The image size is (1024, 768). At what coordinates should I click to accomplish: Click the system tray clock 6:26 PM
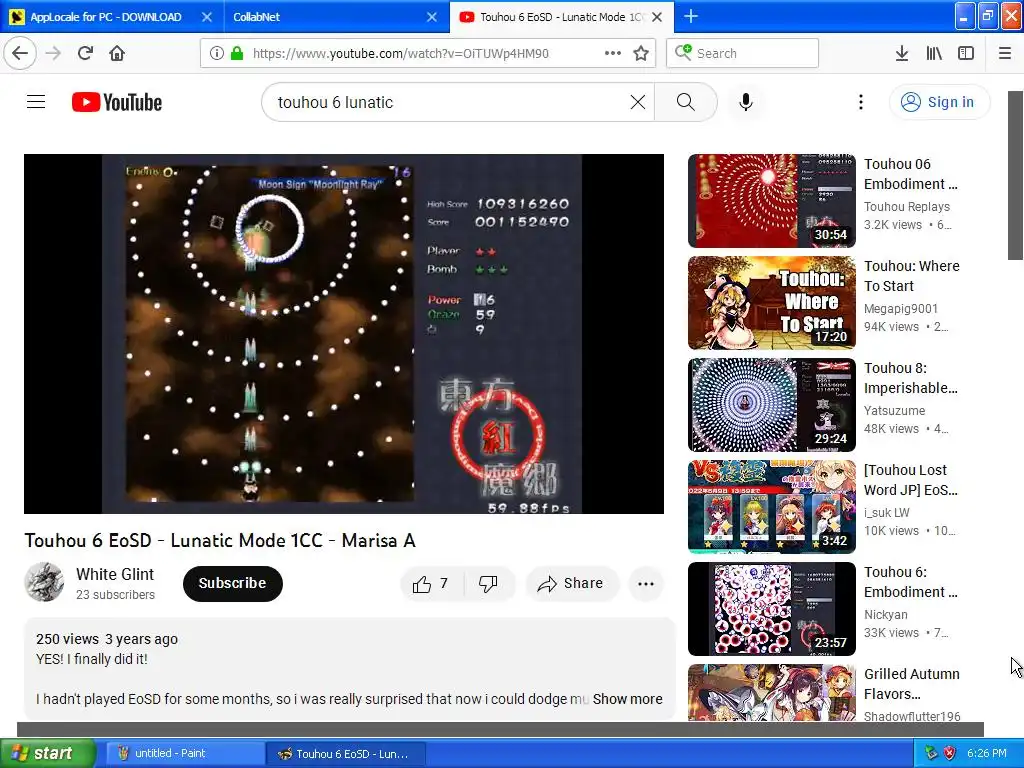pos(987,753)
